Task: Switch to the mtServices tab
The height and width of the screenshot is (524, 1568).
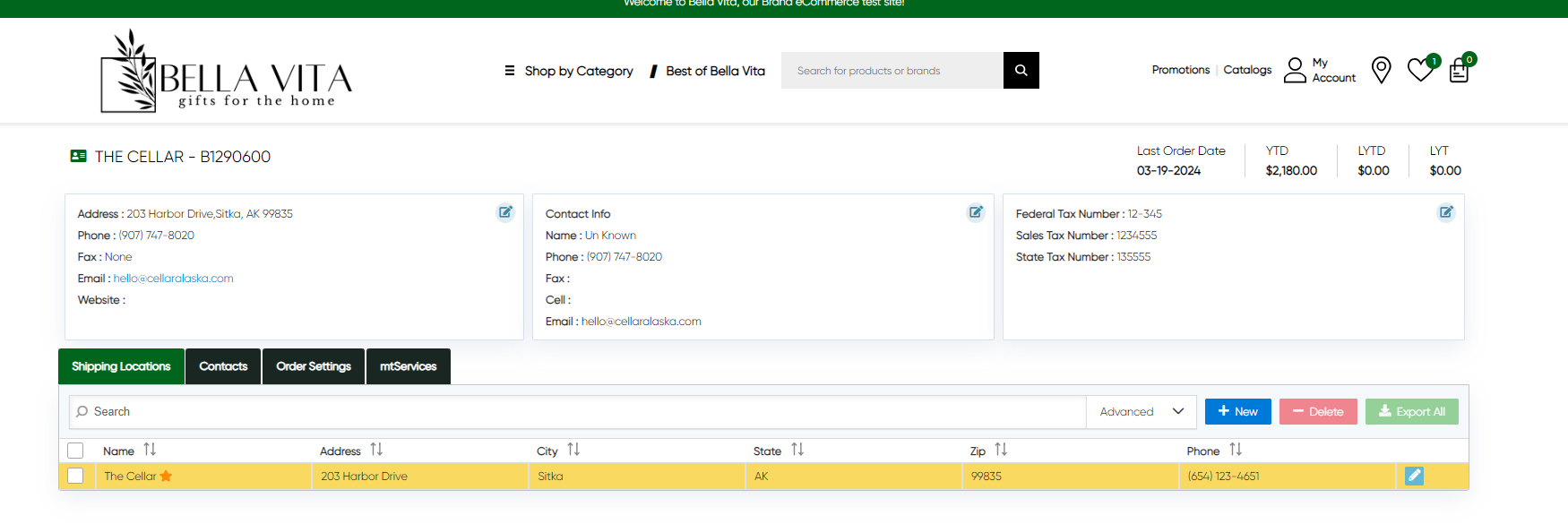Action: (x=409, y=366)
